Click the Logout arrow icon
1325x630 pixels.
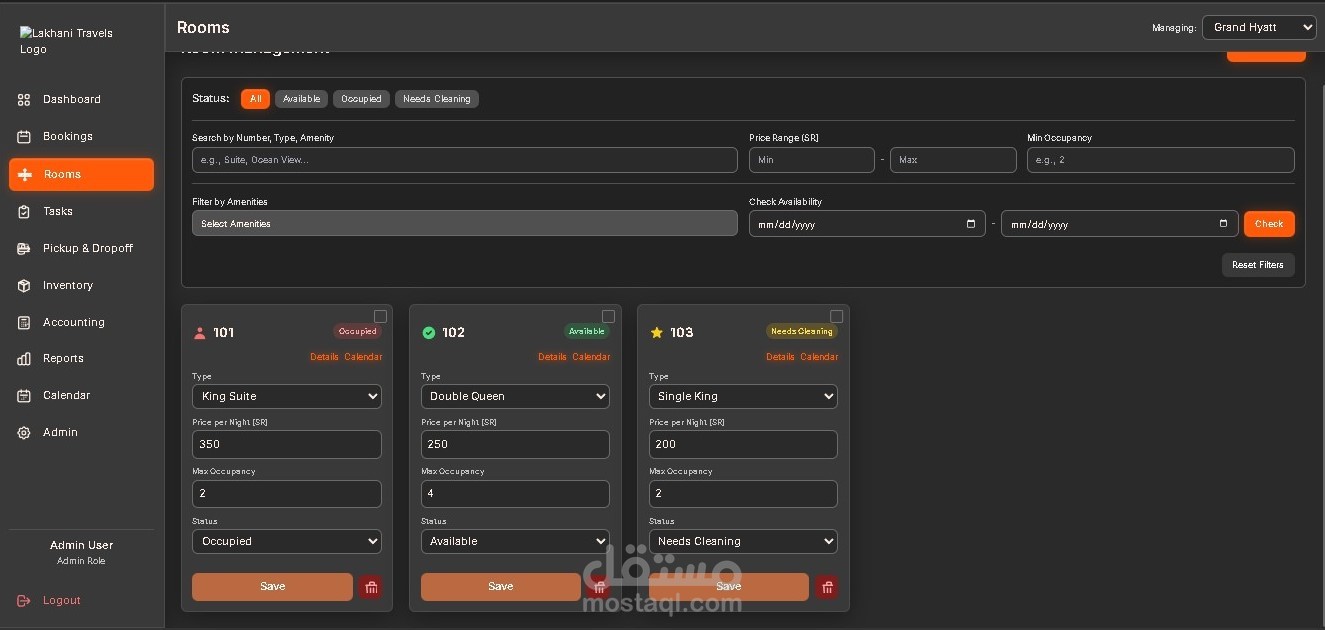coord(24,601)
